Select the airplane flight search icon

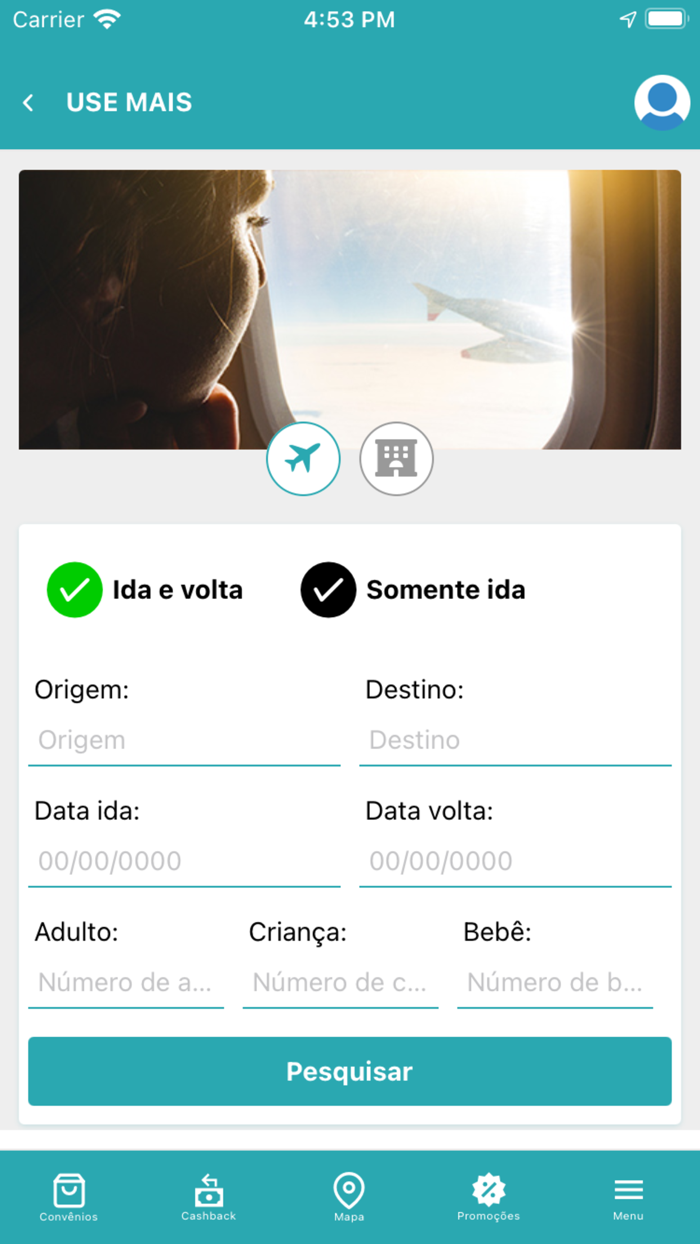[x=304, y=458]
